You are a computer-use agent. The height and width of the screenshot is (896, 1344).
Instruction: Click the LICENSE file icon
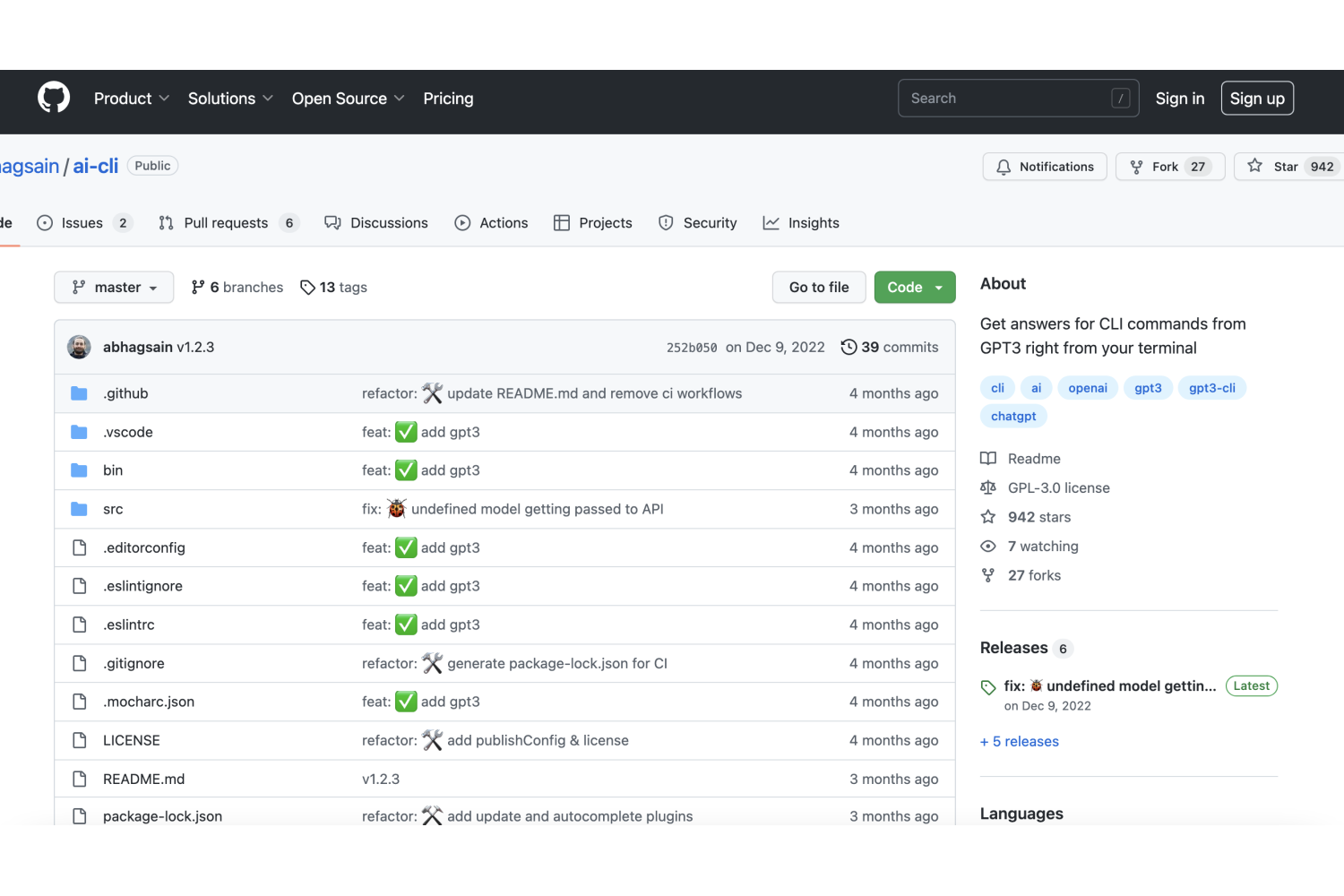[x=79, y=740]
